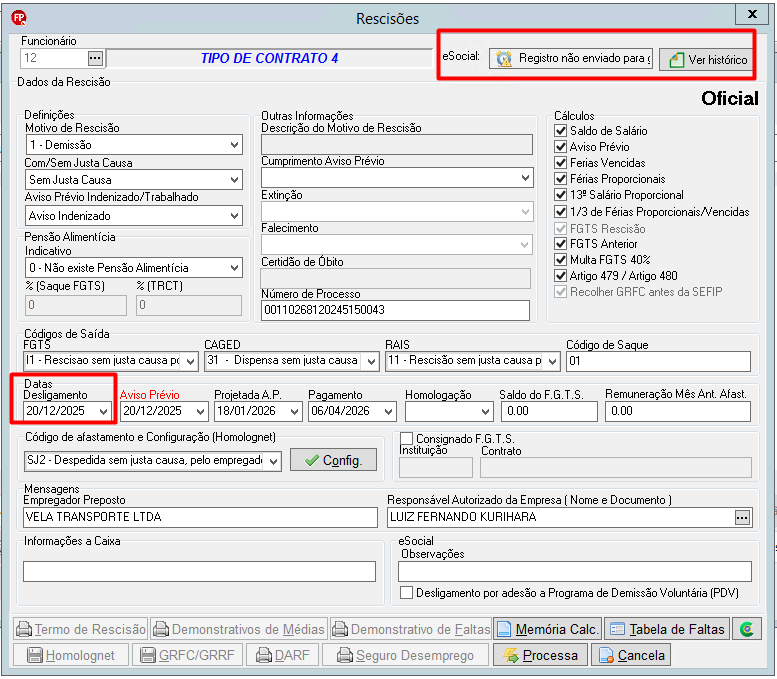This screenshot has height=679, width=777.
Task: Click eSocial Observações field
Action: (575, 571)
